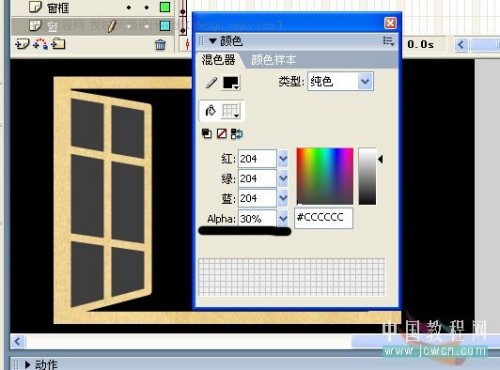Click the grayscale brightness slider bar

[367, 176]
